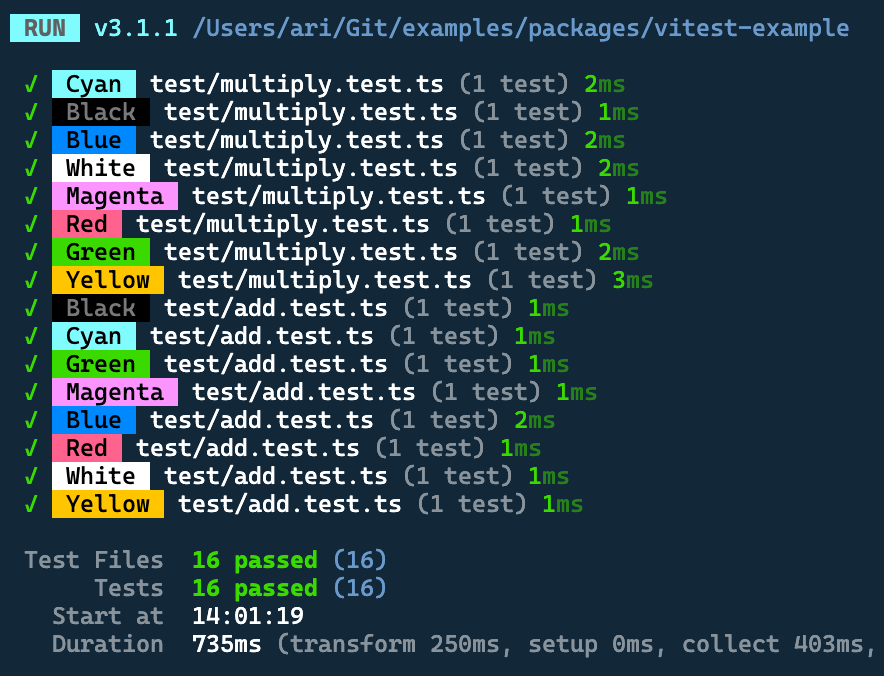
Task: Click the checkmark beside the Cyan multiply test
Action: pos(31,84)
